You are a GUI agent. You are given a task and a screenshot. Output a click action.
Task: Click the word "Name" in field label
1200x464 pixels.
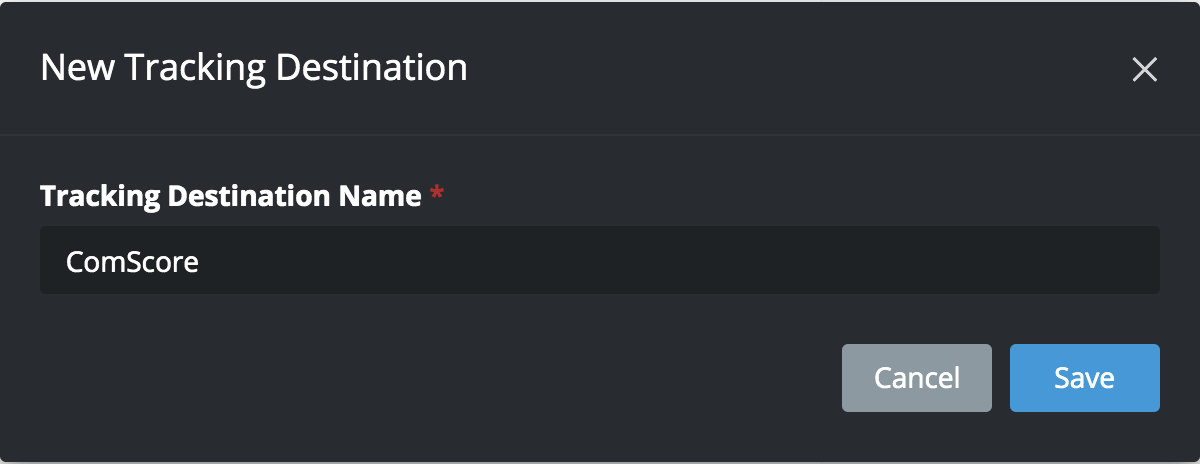376,196
